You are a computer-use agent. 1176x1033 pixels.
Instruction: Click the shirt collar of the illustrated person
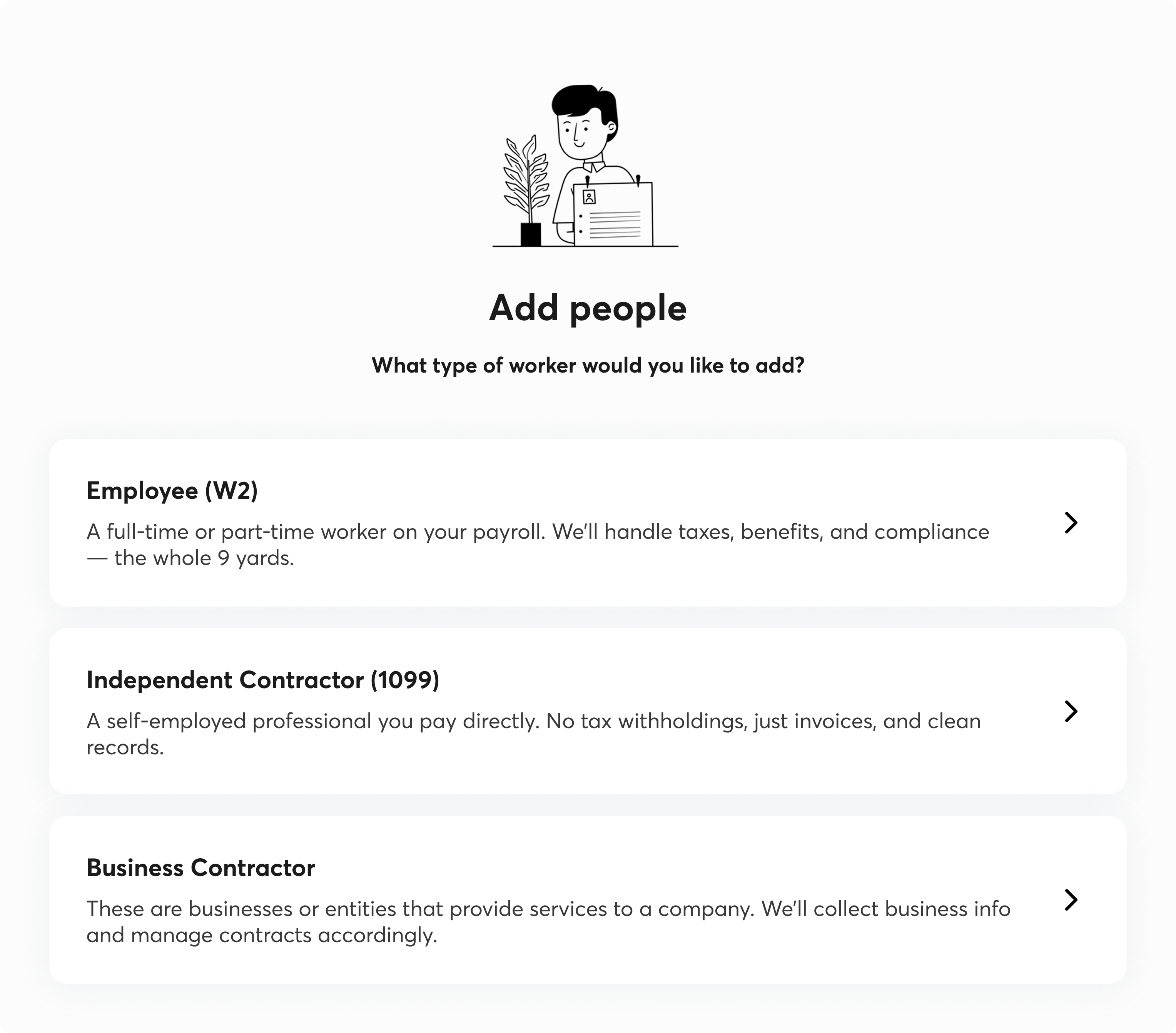point(593,166)
